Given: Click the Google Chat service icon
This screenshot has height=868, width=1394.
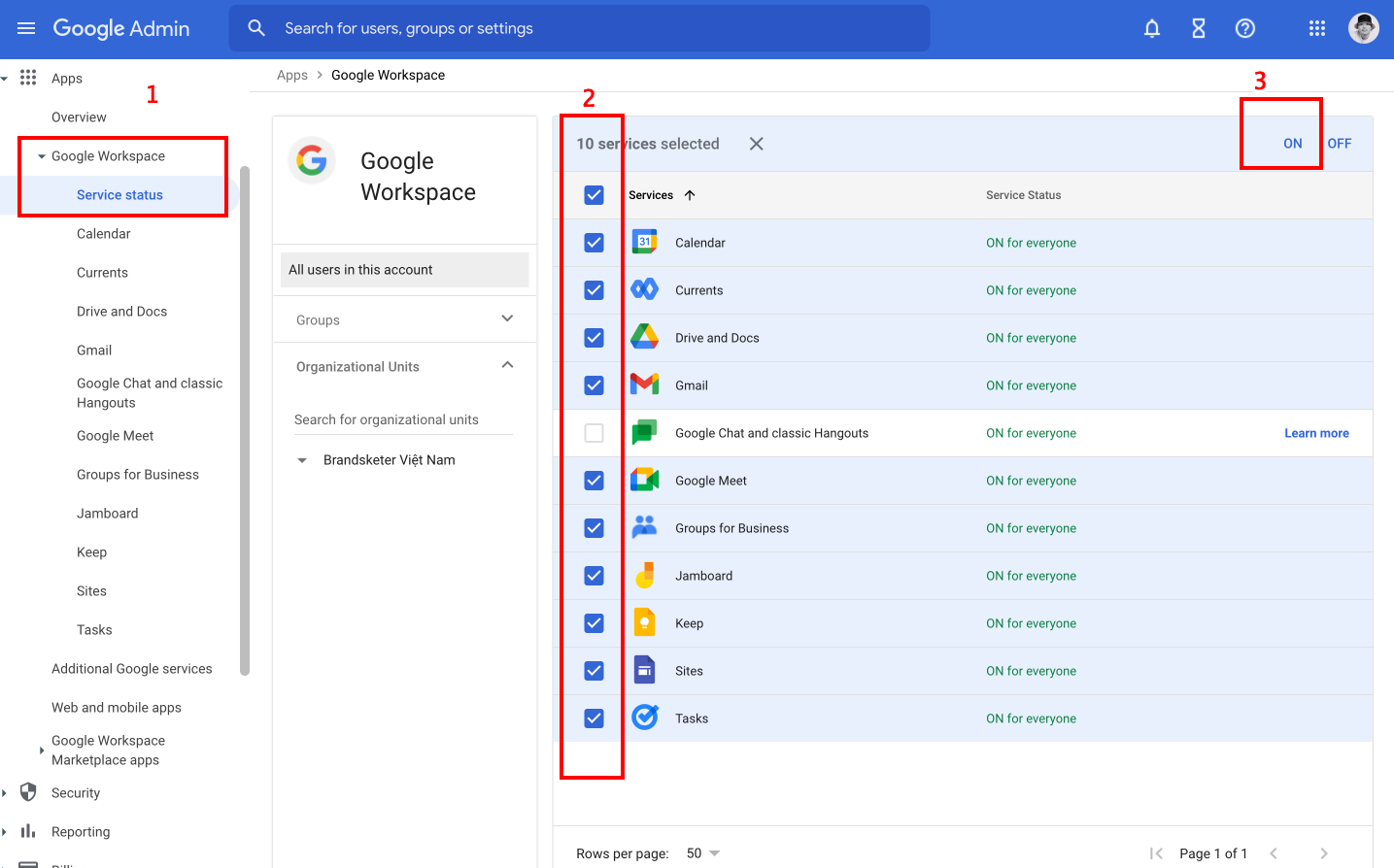Looking at the screenshot, I should click(x=644, y=432).
